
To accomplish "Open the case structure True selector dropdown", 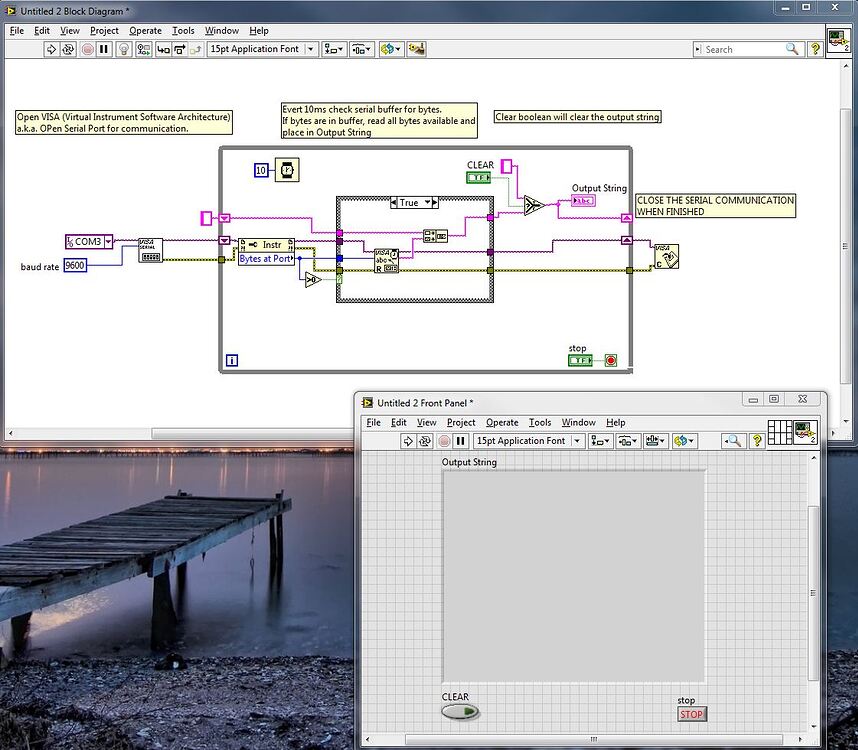I will (x=429, y=202).
